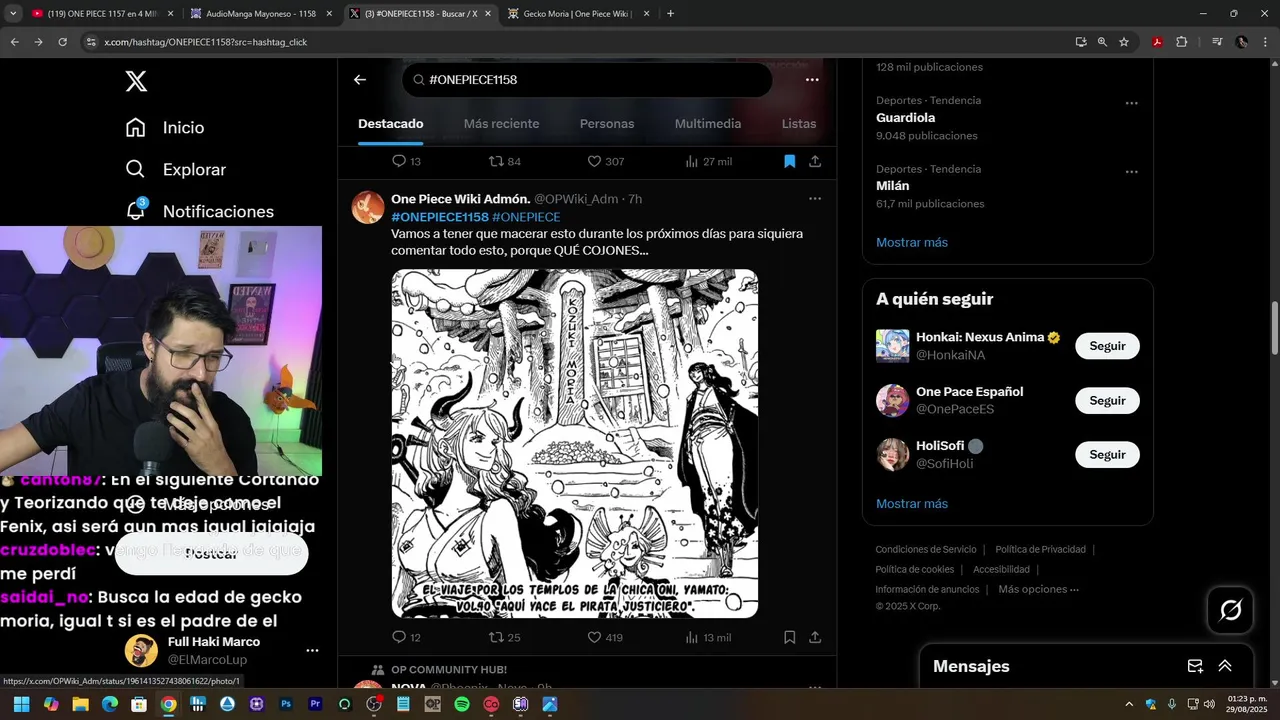
Task: Open Photoshop from the taskbar
Action: [x=286, y=704]
